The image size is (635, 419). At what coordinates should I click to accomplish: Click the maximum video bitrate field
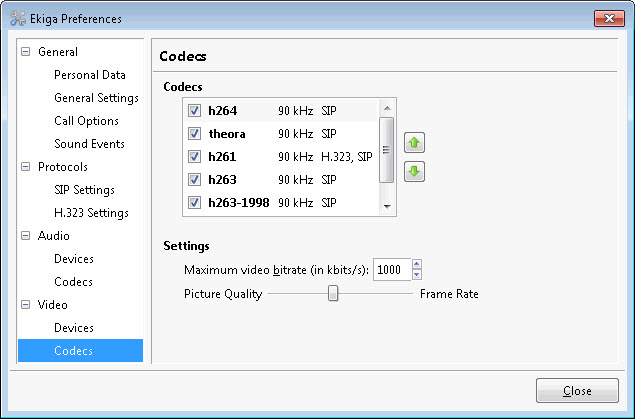tap(391, 270)
